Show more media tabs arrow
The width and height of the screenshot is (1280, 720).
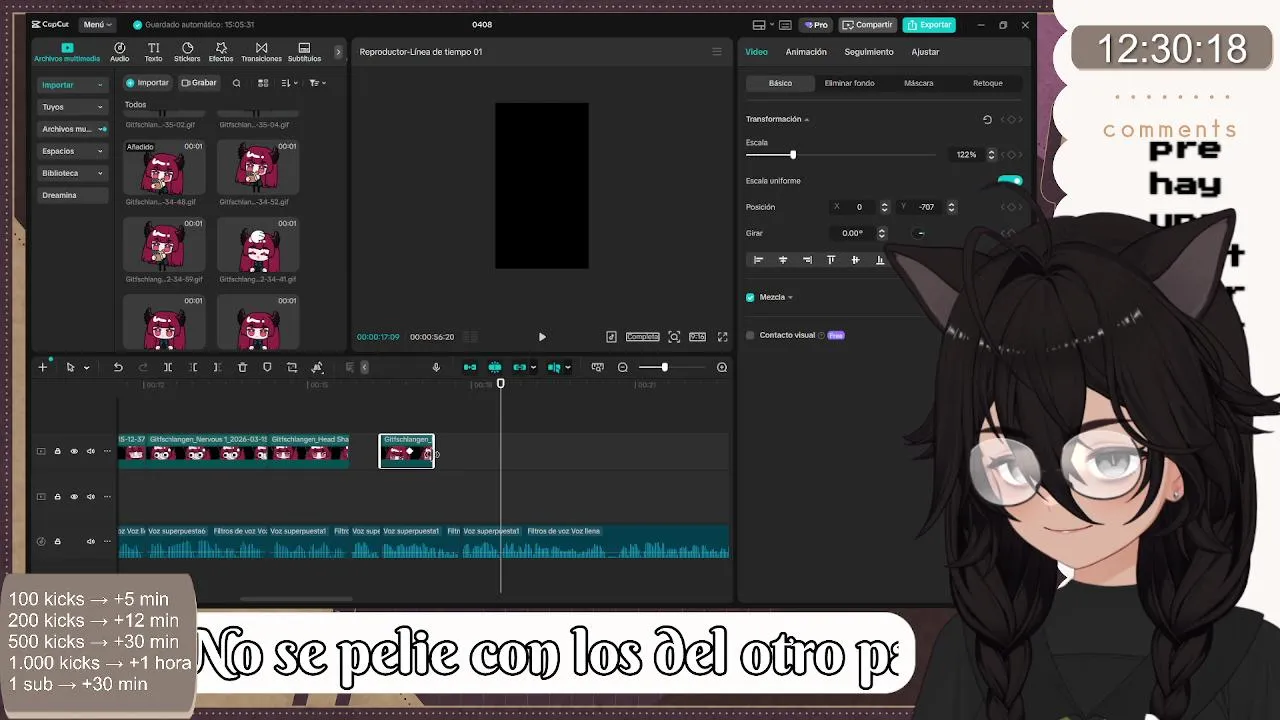(338, 52)
